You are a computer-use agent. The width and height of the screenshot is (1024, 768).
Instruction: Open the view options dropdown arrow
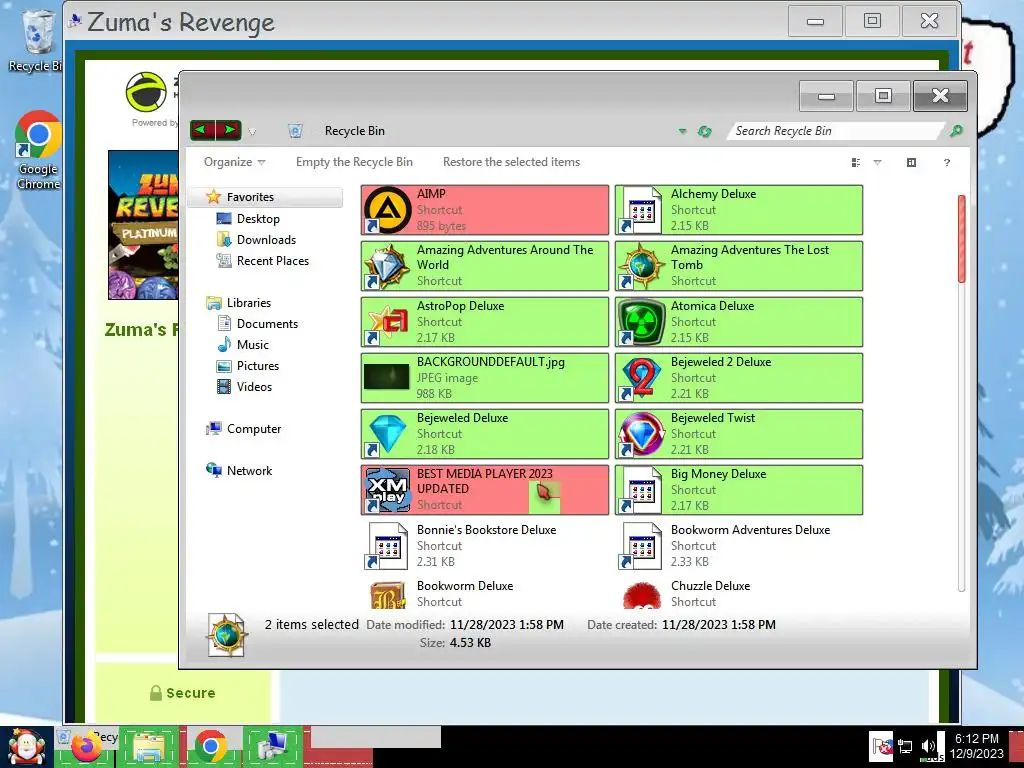click(878, 163)
